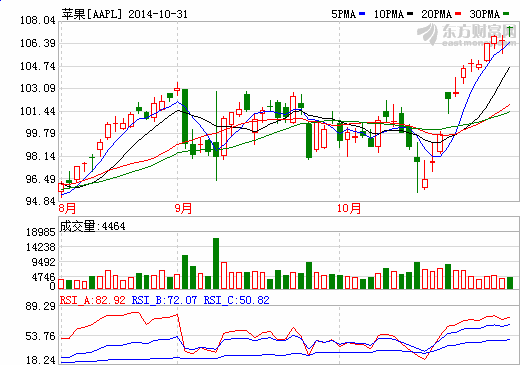Click the 成交量:4464 volume label
This screenshot has height=365, width=520.
tap(93, 226)
